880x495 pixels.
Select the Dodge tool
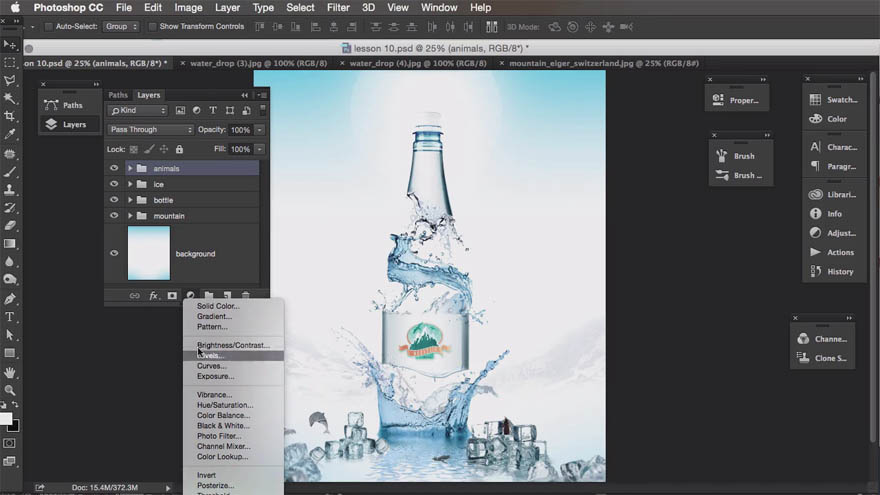[10, 279]
